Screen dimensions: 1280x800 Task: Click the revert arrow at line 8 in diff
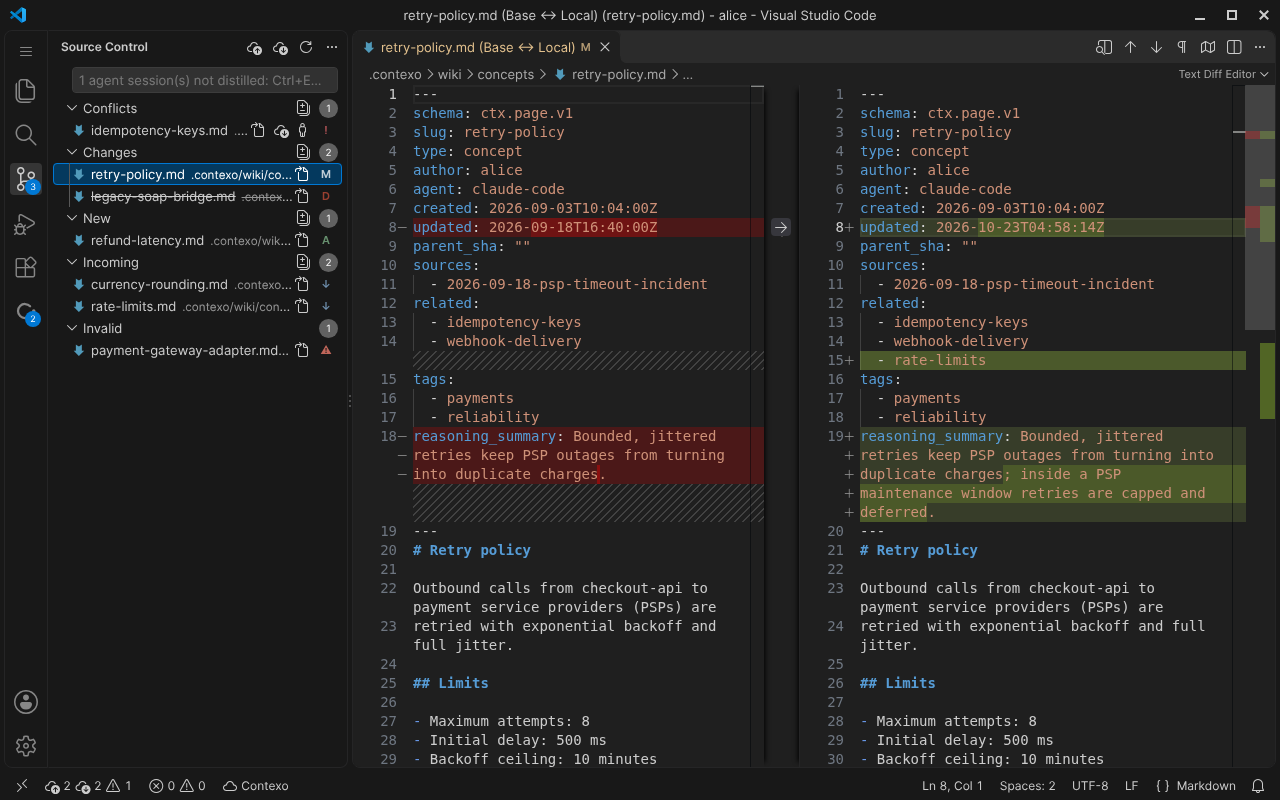[x=781, y=228]
